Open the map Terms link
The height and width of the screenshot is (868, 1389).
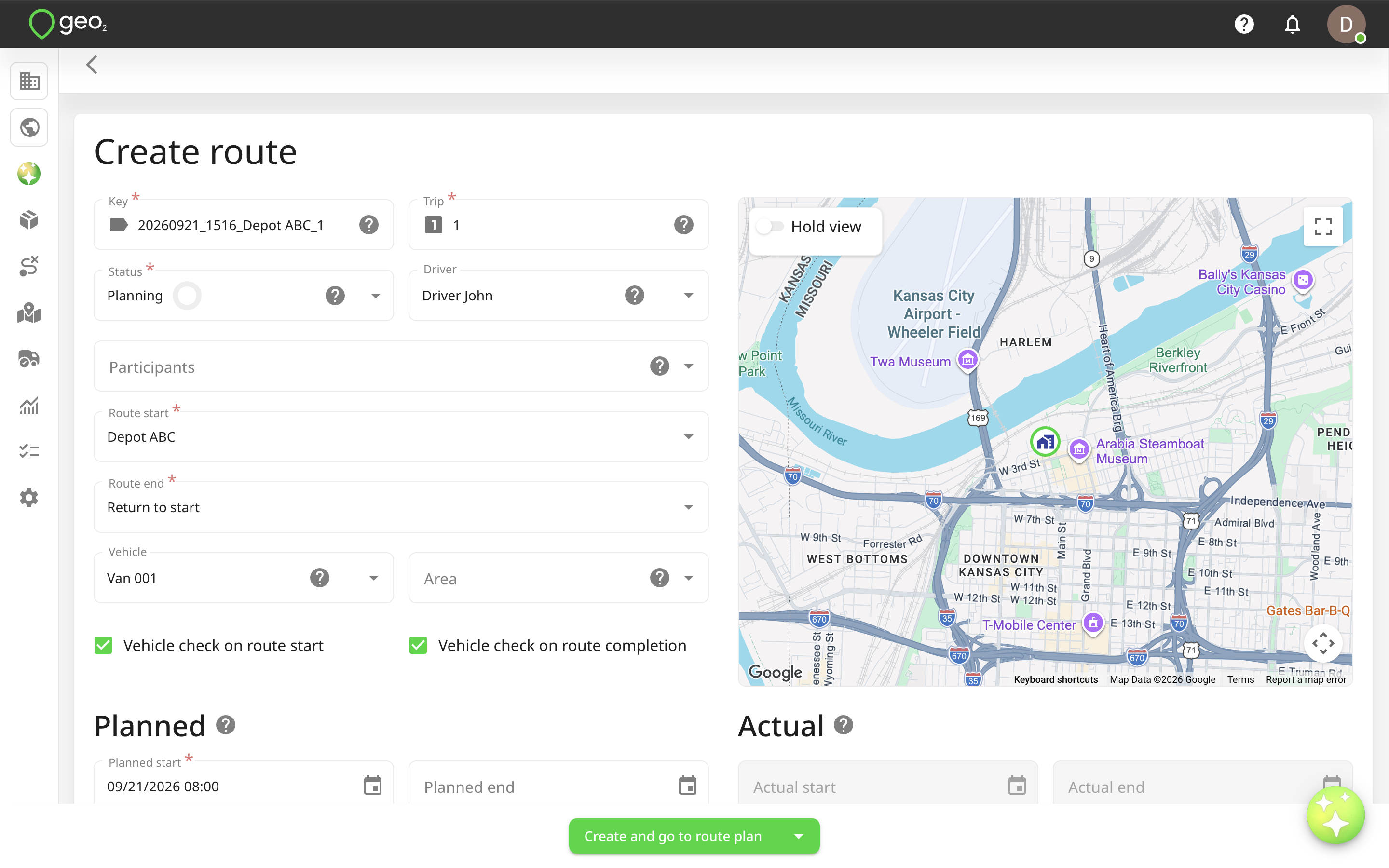[x=1240, y=680]
